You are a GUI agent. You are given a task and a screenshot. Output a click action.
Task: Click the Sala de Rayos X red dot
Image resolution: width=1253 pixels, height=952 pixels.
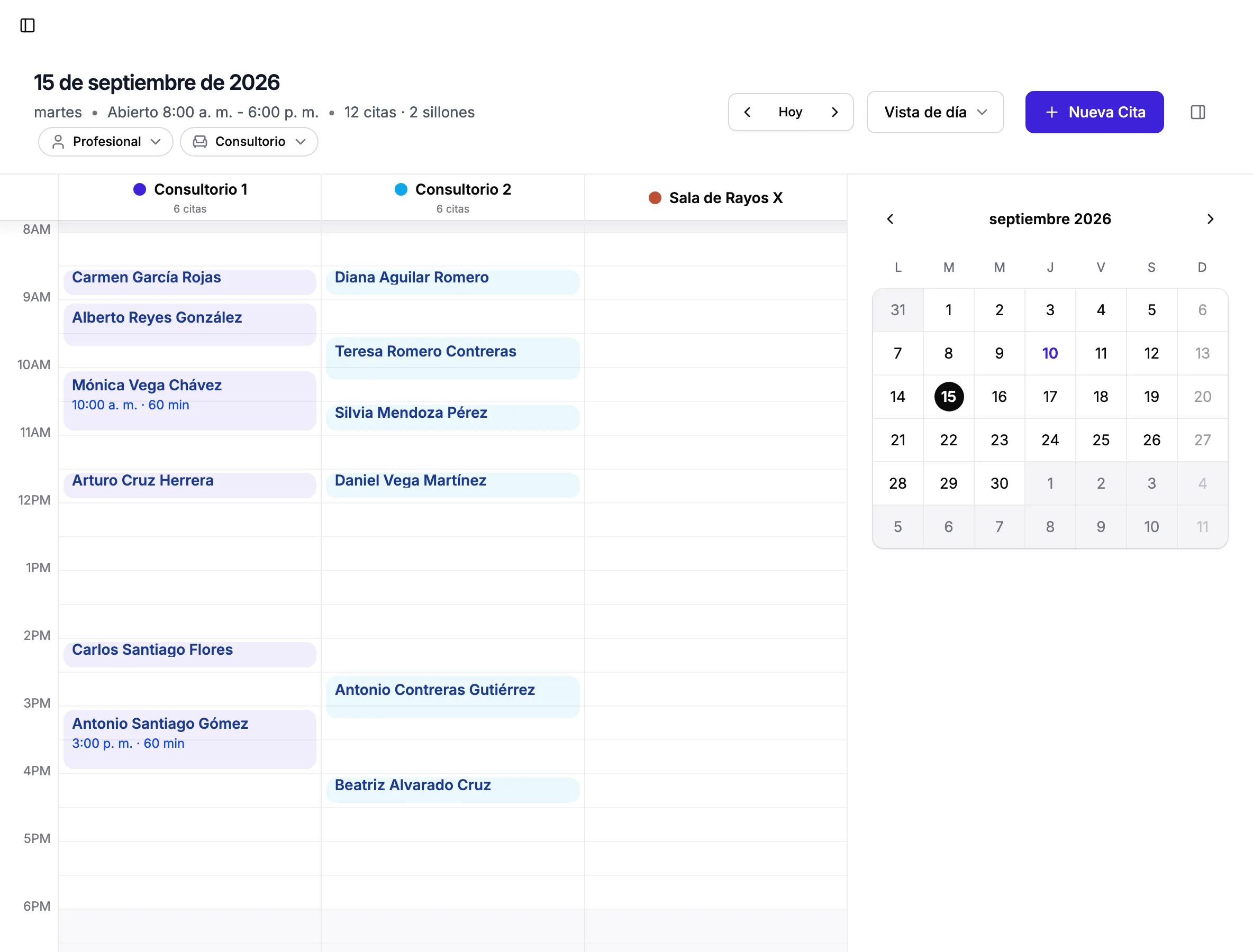click(x=655, y=198)
